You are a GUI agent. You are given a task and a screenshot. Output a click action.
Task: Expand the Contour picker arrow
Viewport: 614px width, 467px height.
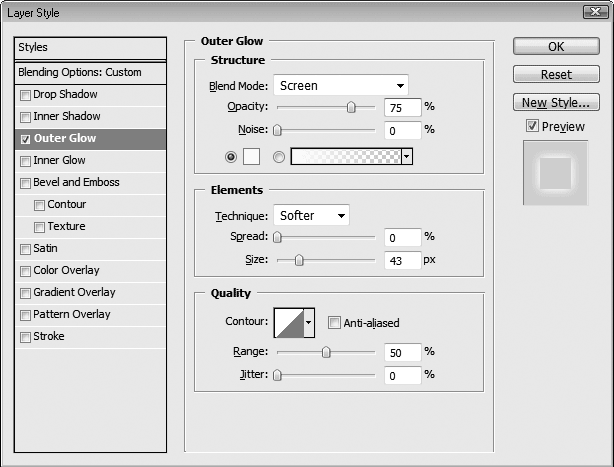click(x=309, y=323)
